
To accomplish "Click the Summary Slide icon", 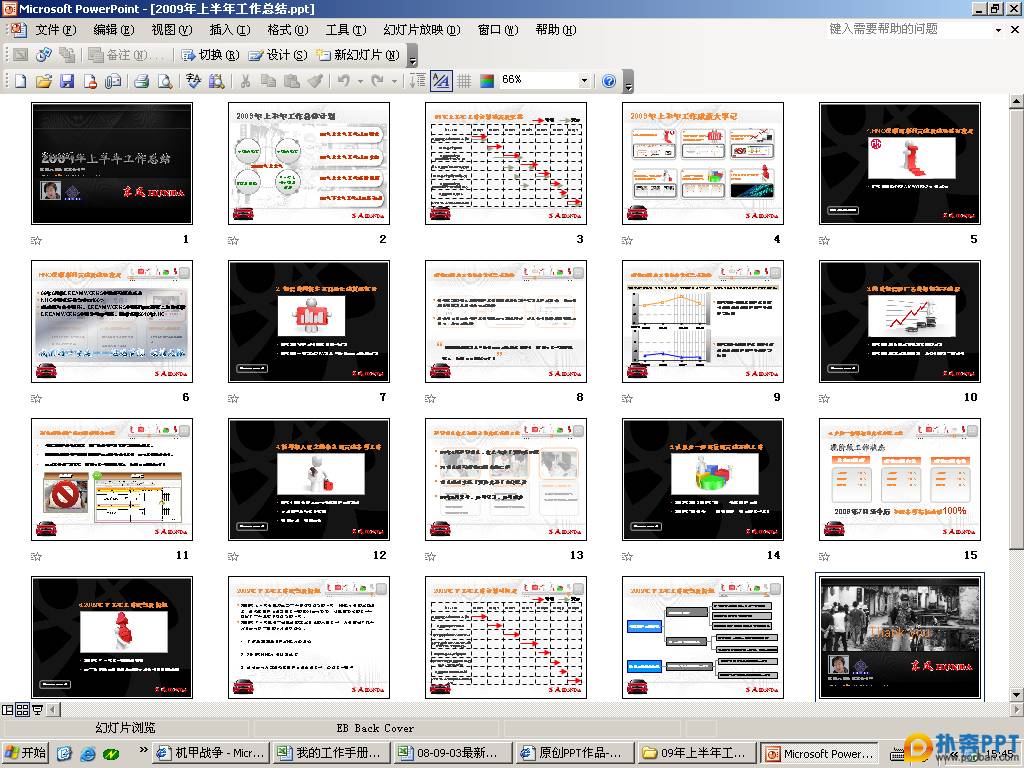I will 67,56.
